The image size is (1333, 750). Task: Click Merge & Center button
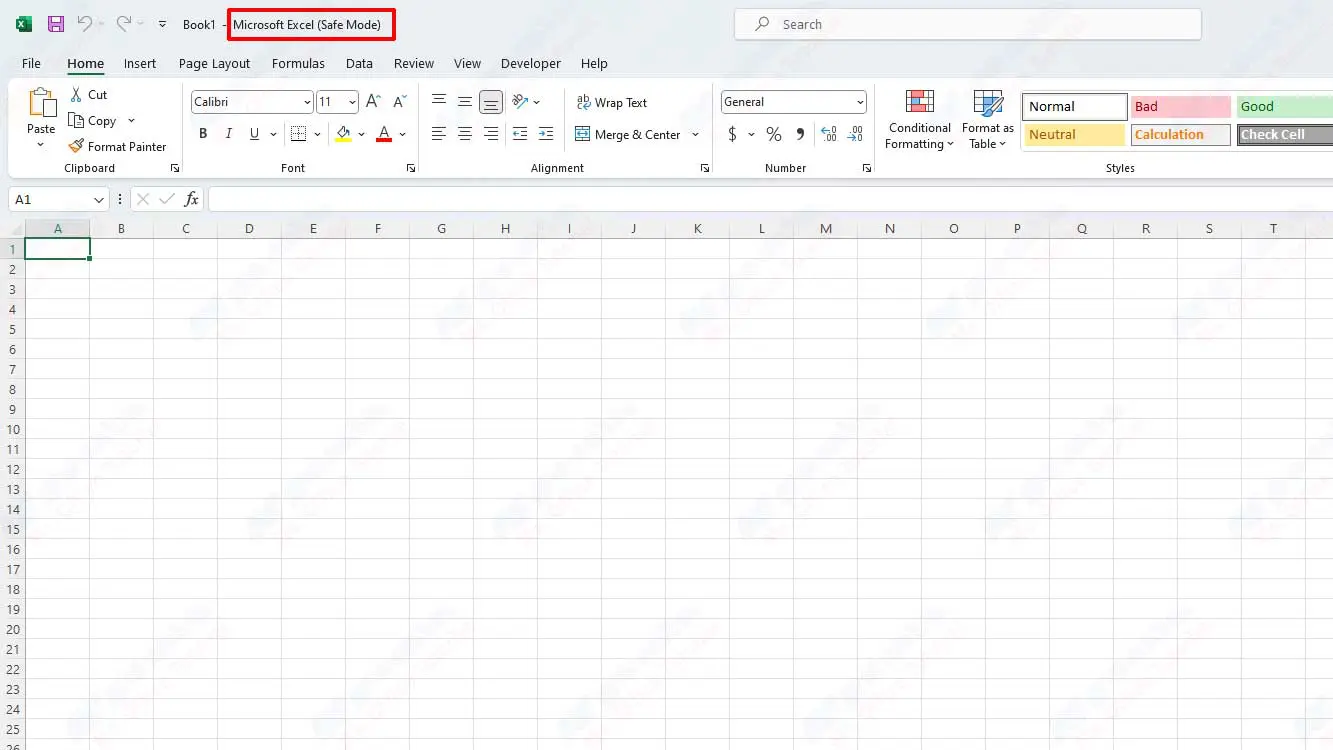click(627, 134)
